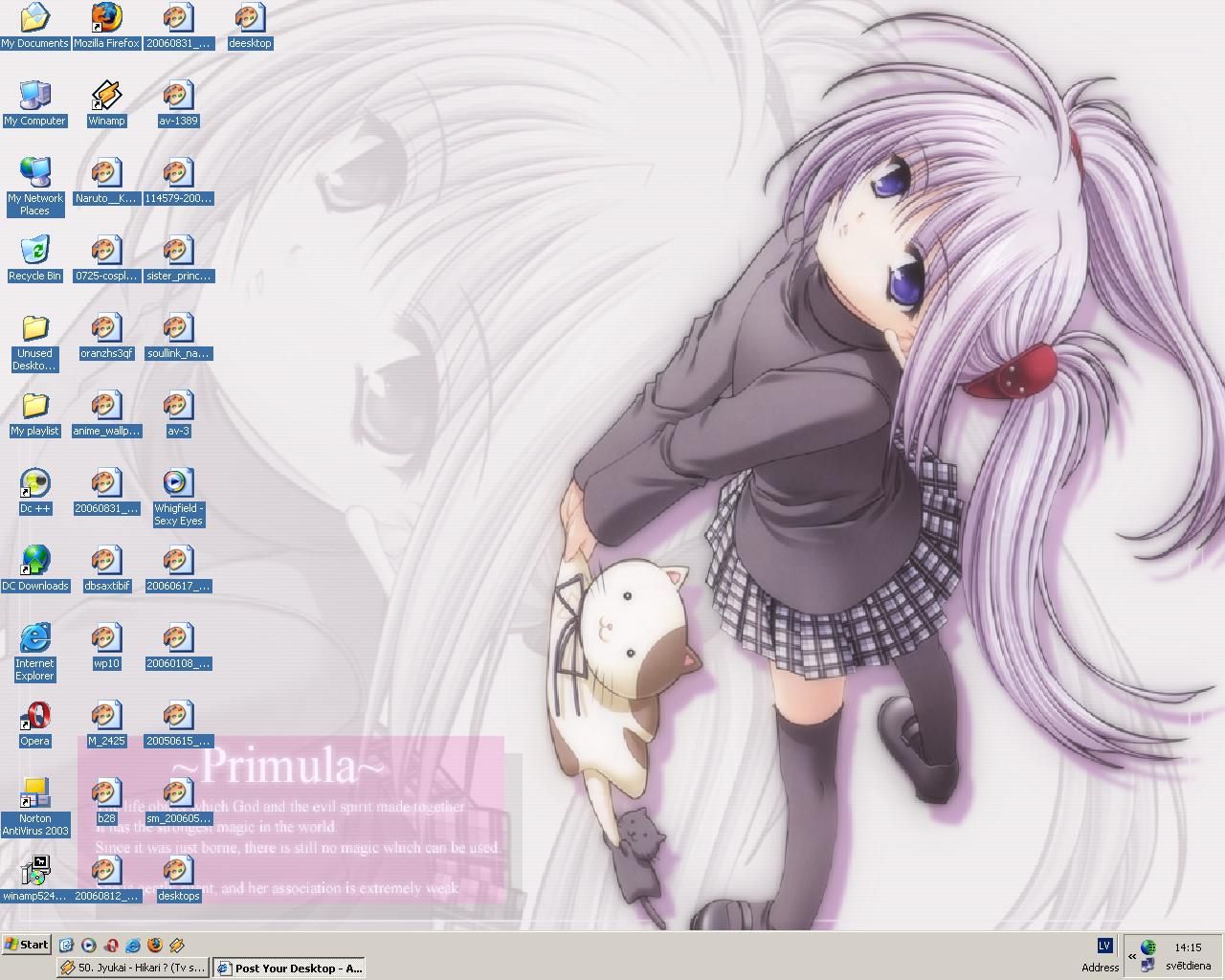Select the 0725-cospl... image file
Viewport: 1225px width, 980px height.
coord(106,258)
